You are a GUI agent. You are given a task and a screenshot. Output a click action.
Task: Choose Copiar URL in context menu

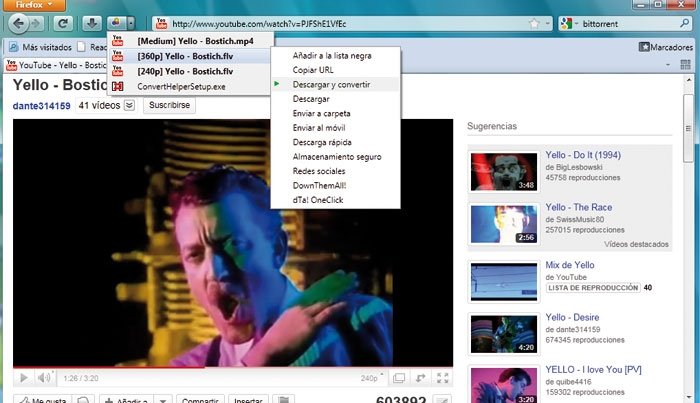[335, 70]
